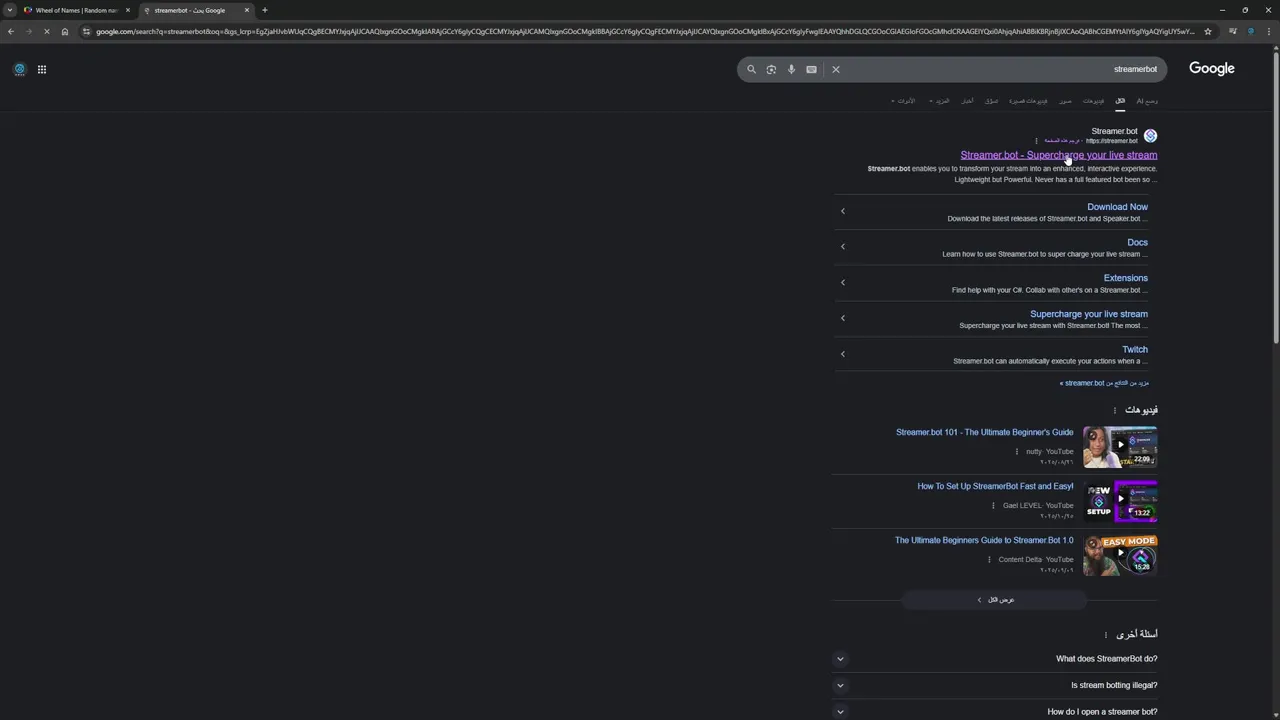The image size is (1280, 720).
Task: Start voice search with the microphone icon
Action: tap(791, 69)
